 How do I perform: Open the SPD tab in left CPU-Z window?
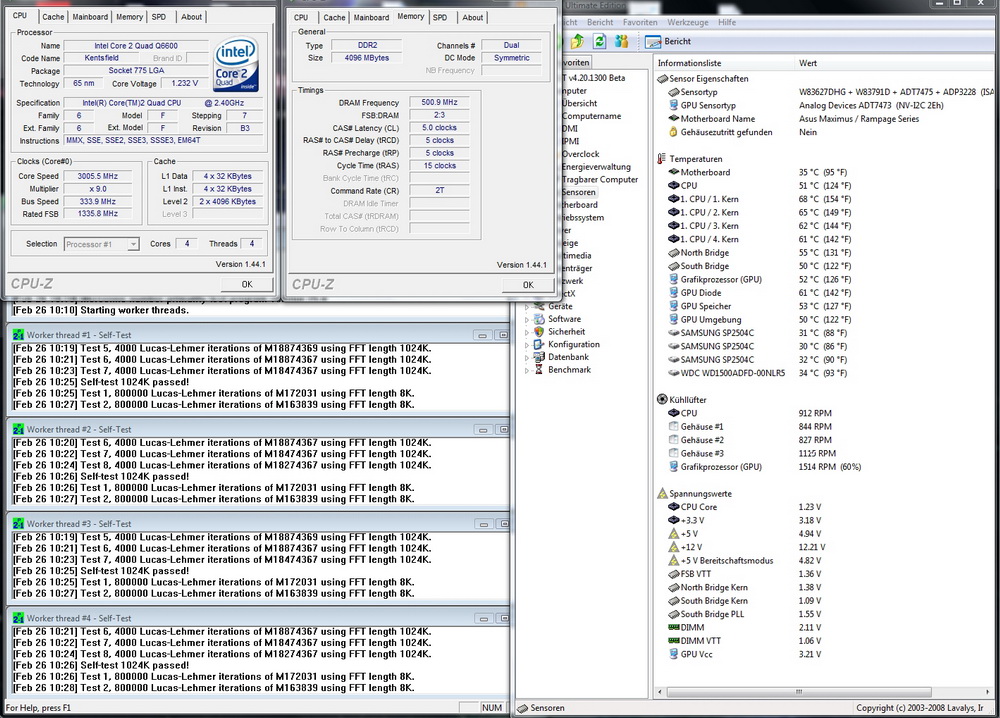tap(159, 17)
